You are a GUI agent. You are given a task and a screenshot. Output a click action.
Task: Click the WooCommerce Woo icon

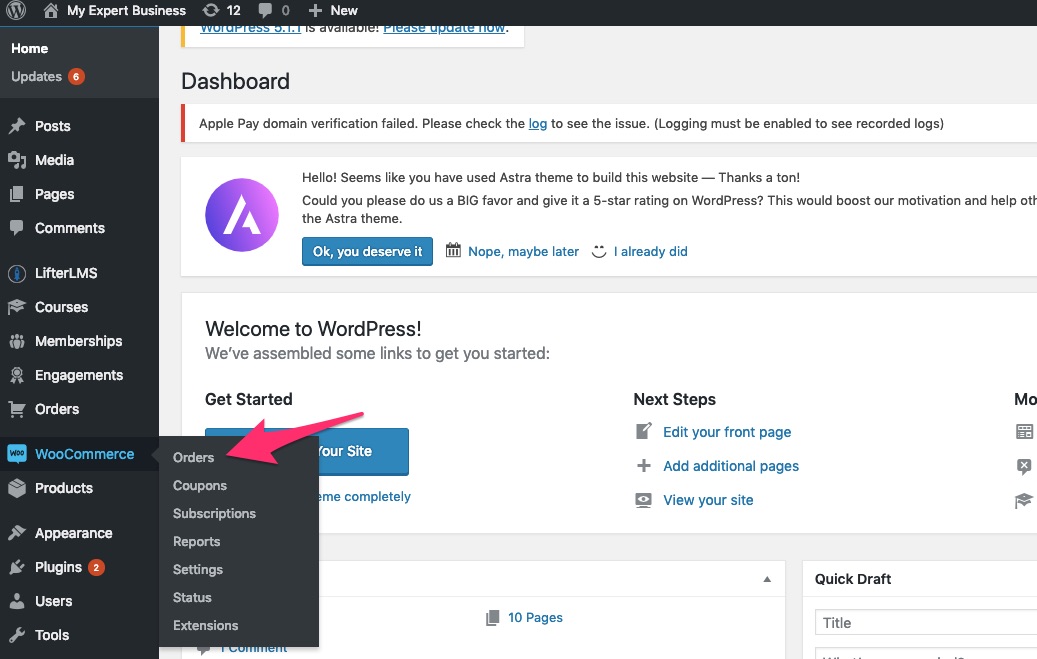coord(17,454)
